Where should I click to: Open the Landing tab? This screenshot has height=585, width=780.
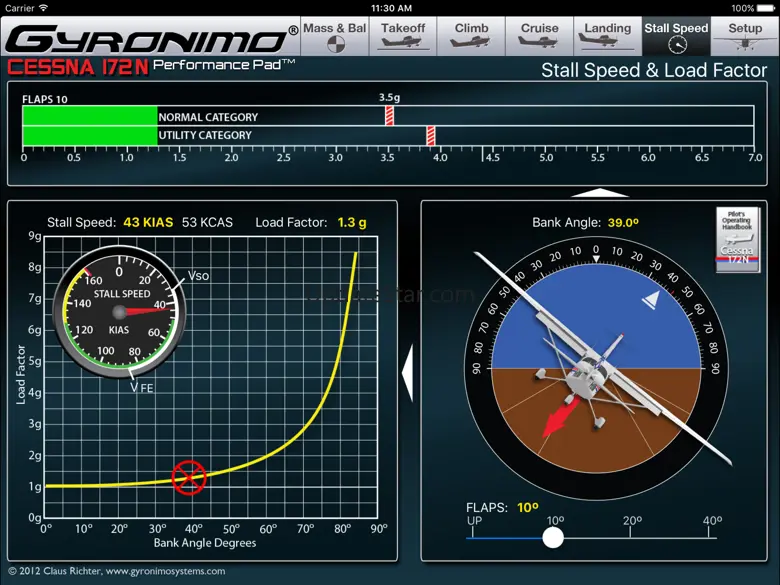(x=607, y=37)
